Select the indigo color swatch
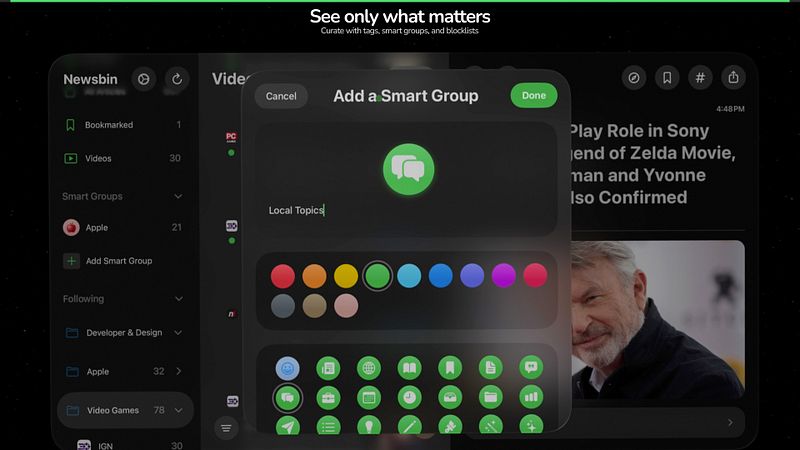 (x=472, y=276)
